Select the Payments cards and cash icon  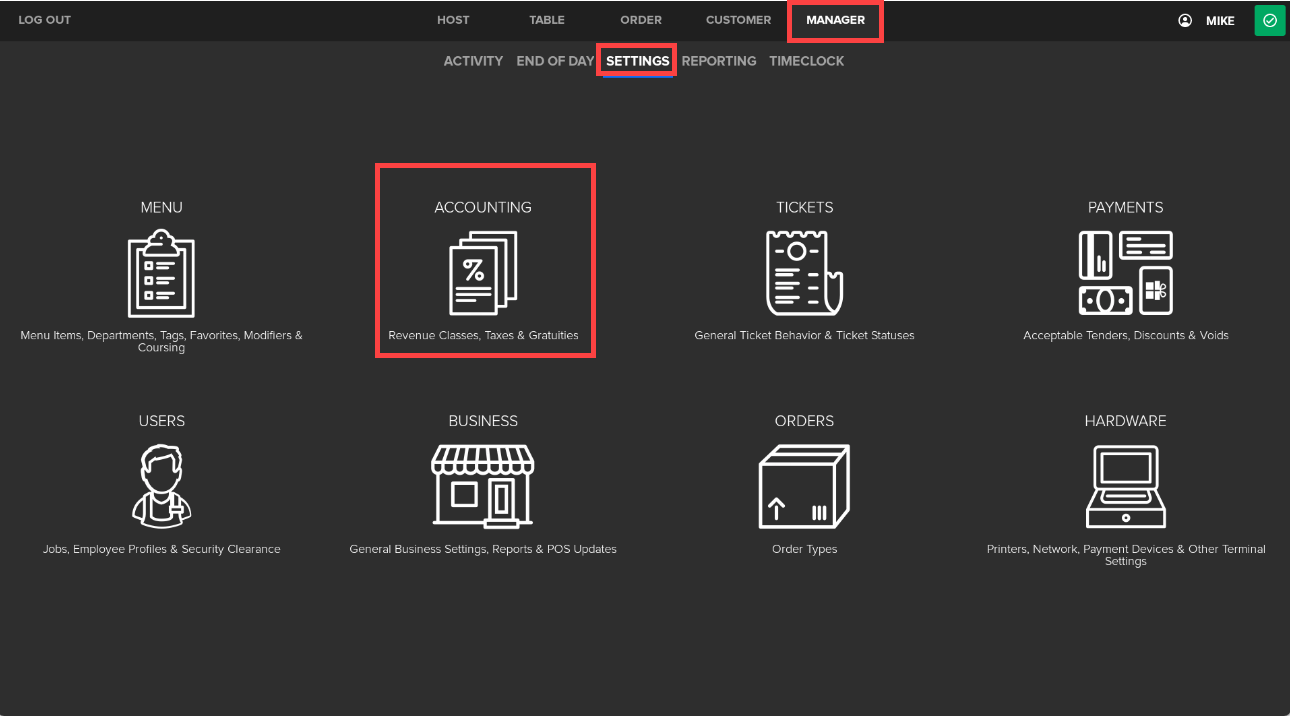(x=1125, y=273)
